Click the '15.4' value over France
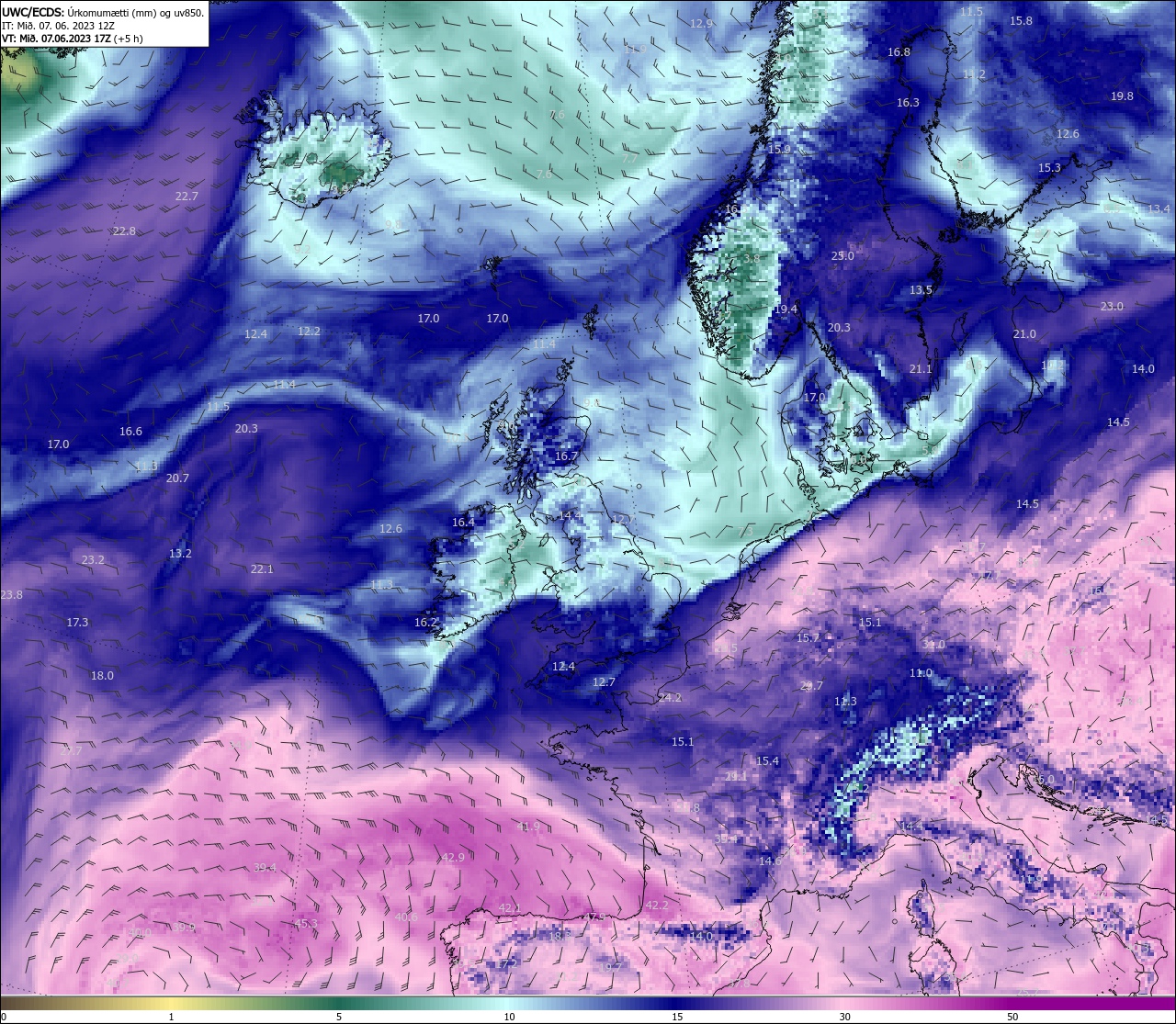The width and height of the screenshot is (1176, 1024). click(767, 761)
